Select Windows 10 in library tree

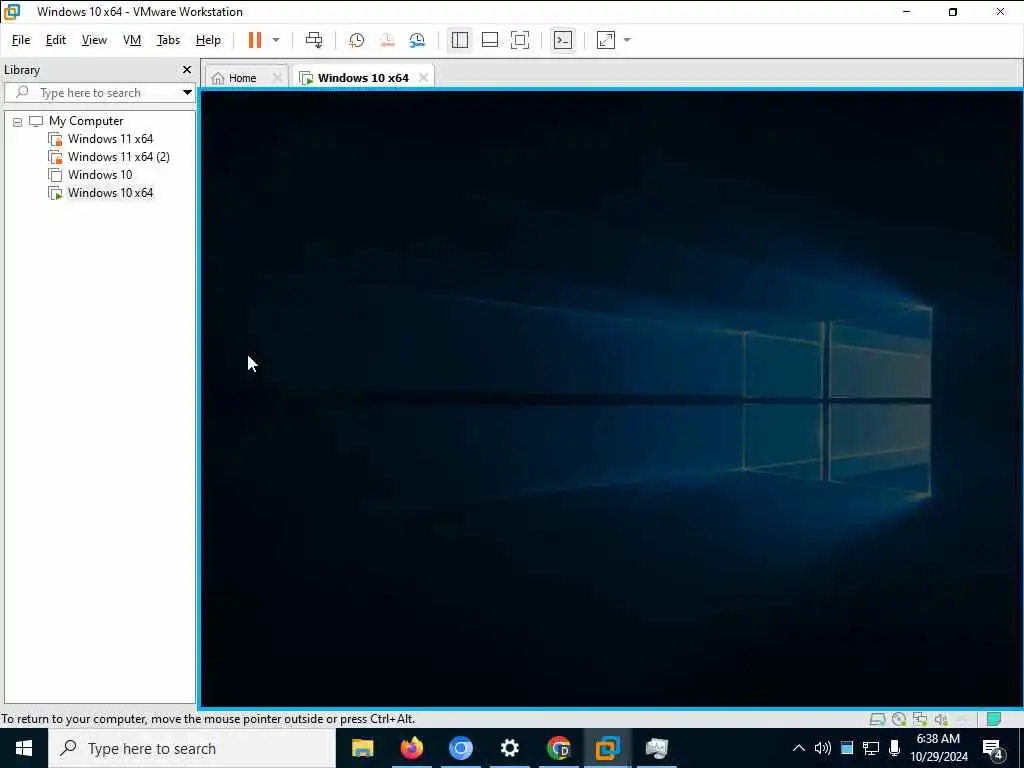point(99,174)
